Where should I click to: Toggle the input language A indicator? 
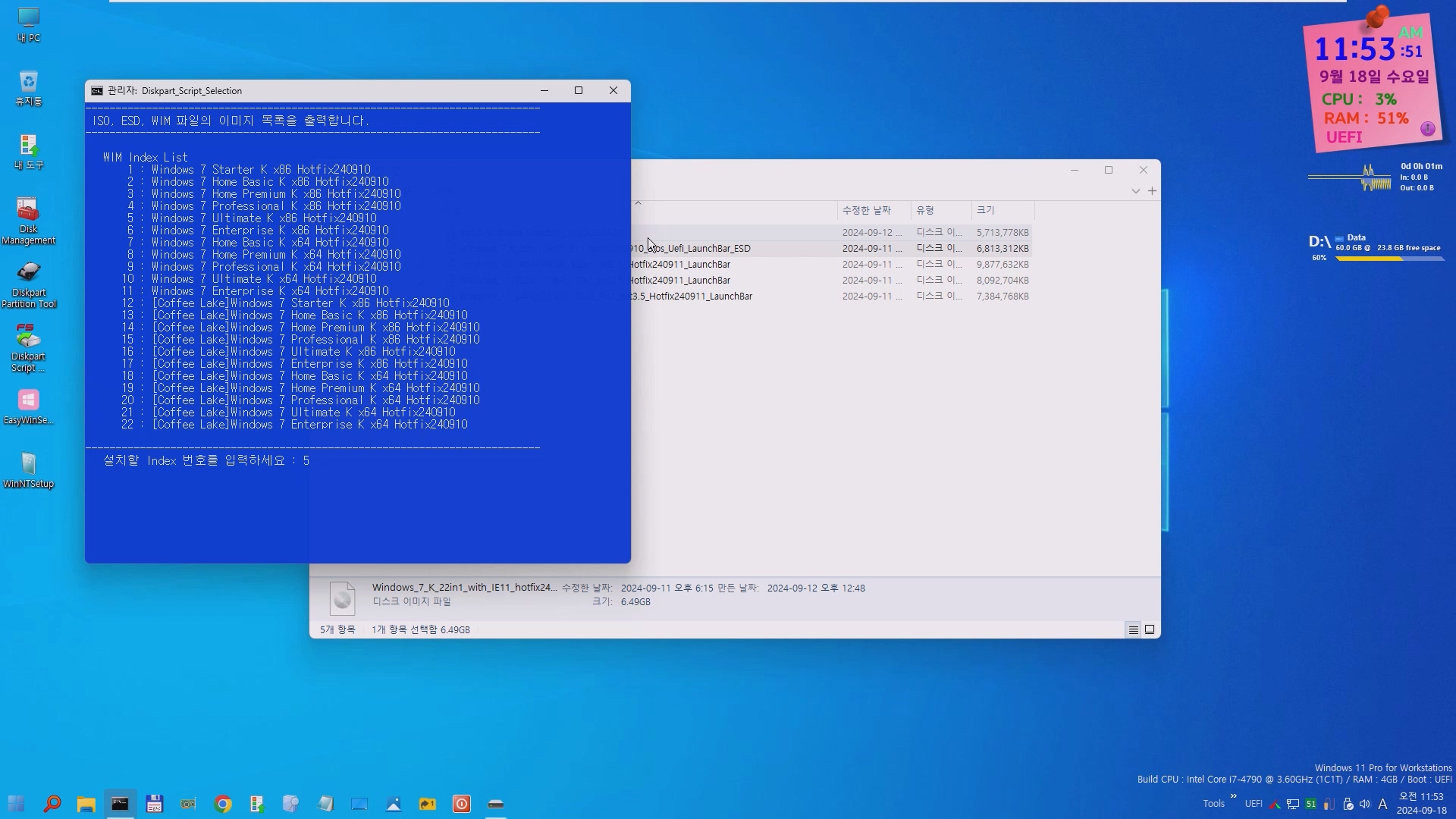click(x=1382, y=804)
